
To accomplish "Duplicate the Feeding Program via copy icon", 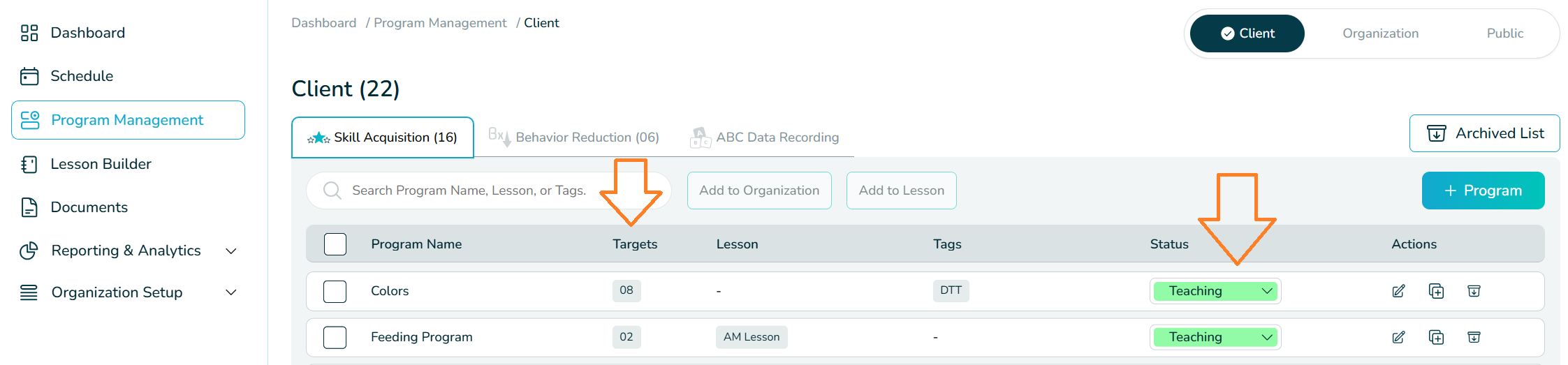I will (x=1436, y=337).
